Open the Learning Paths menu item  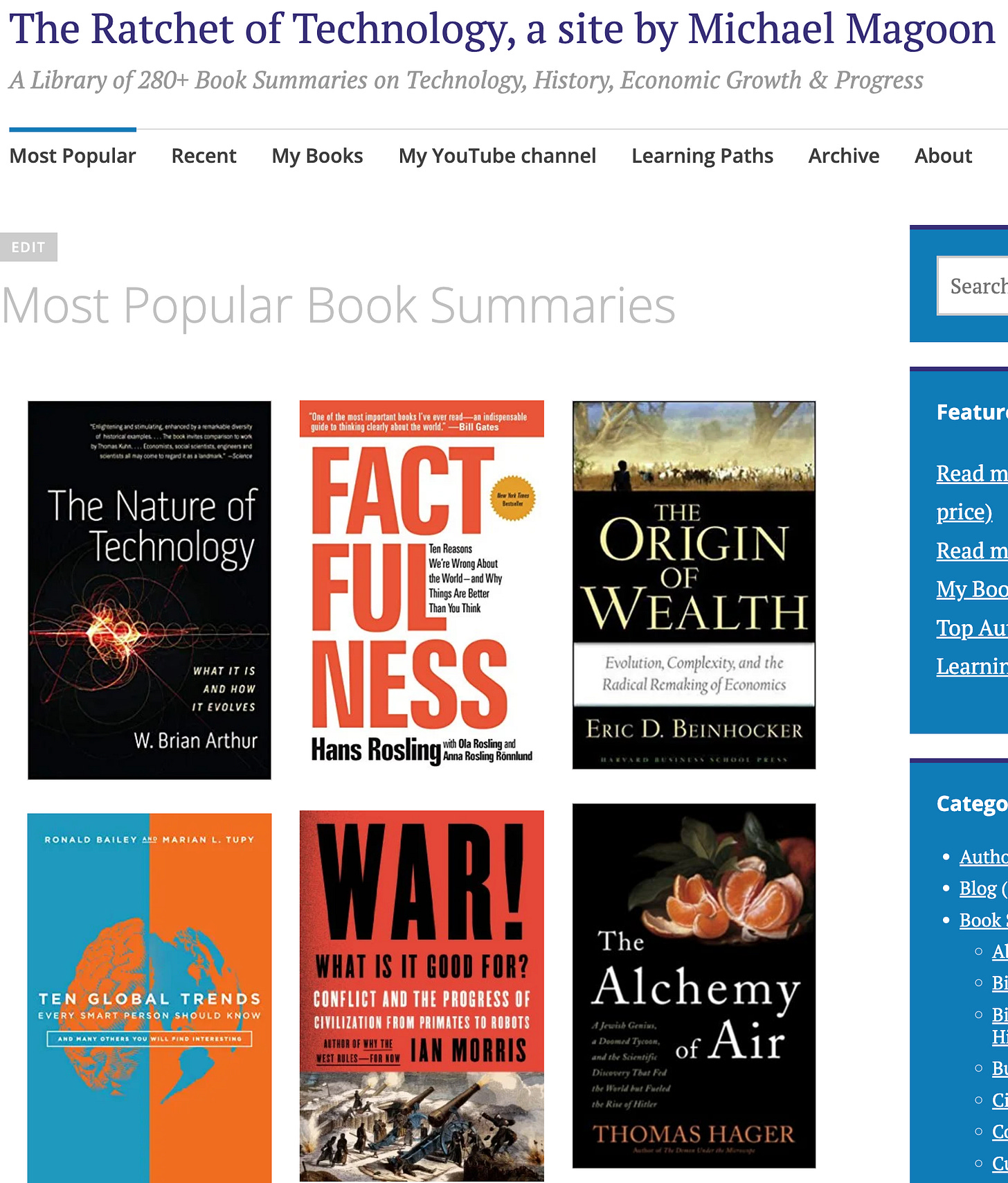[702, 156]
